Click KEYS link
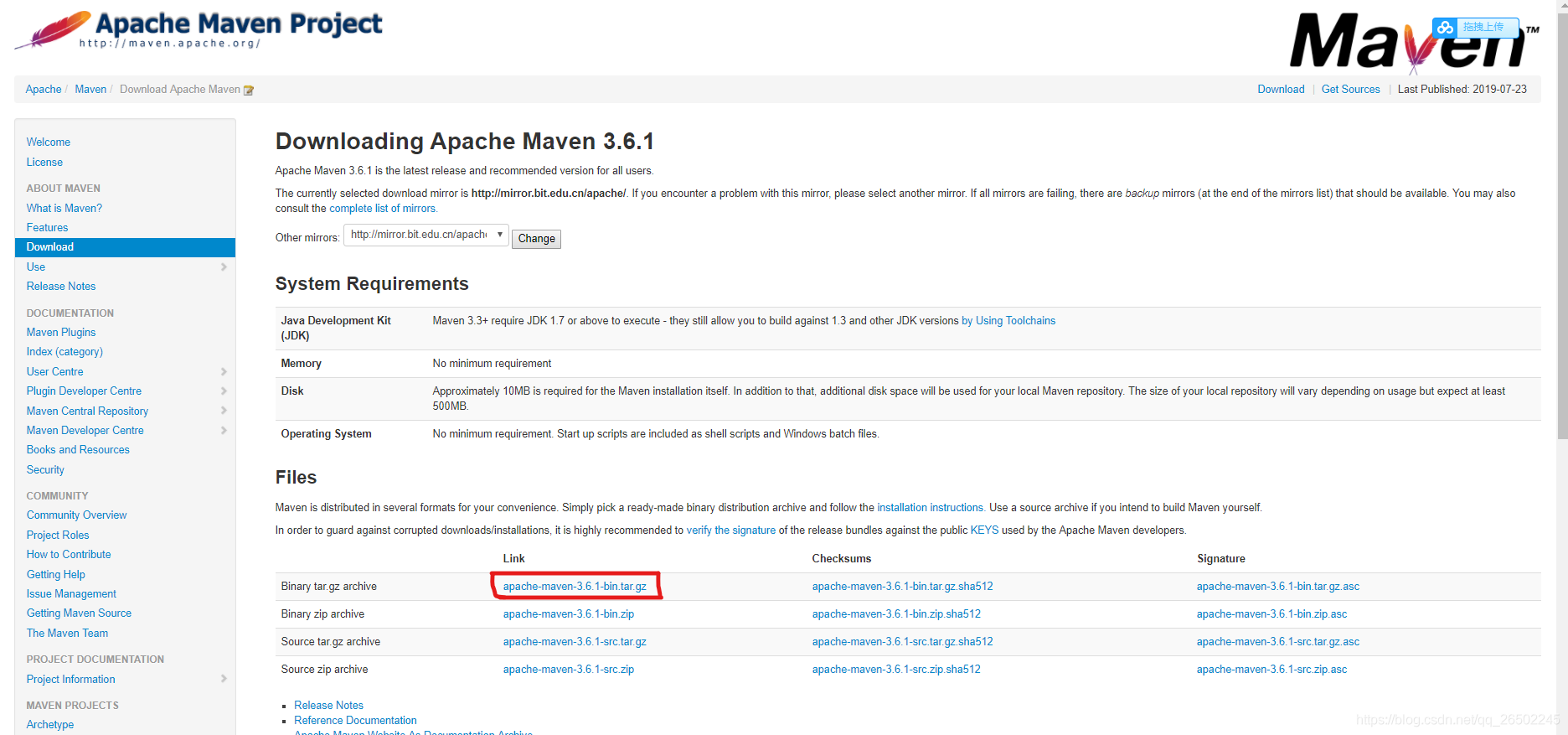The height and width of the screenshot is (735, 1568). tap(984, 531)
